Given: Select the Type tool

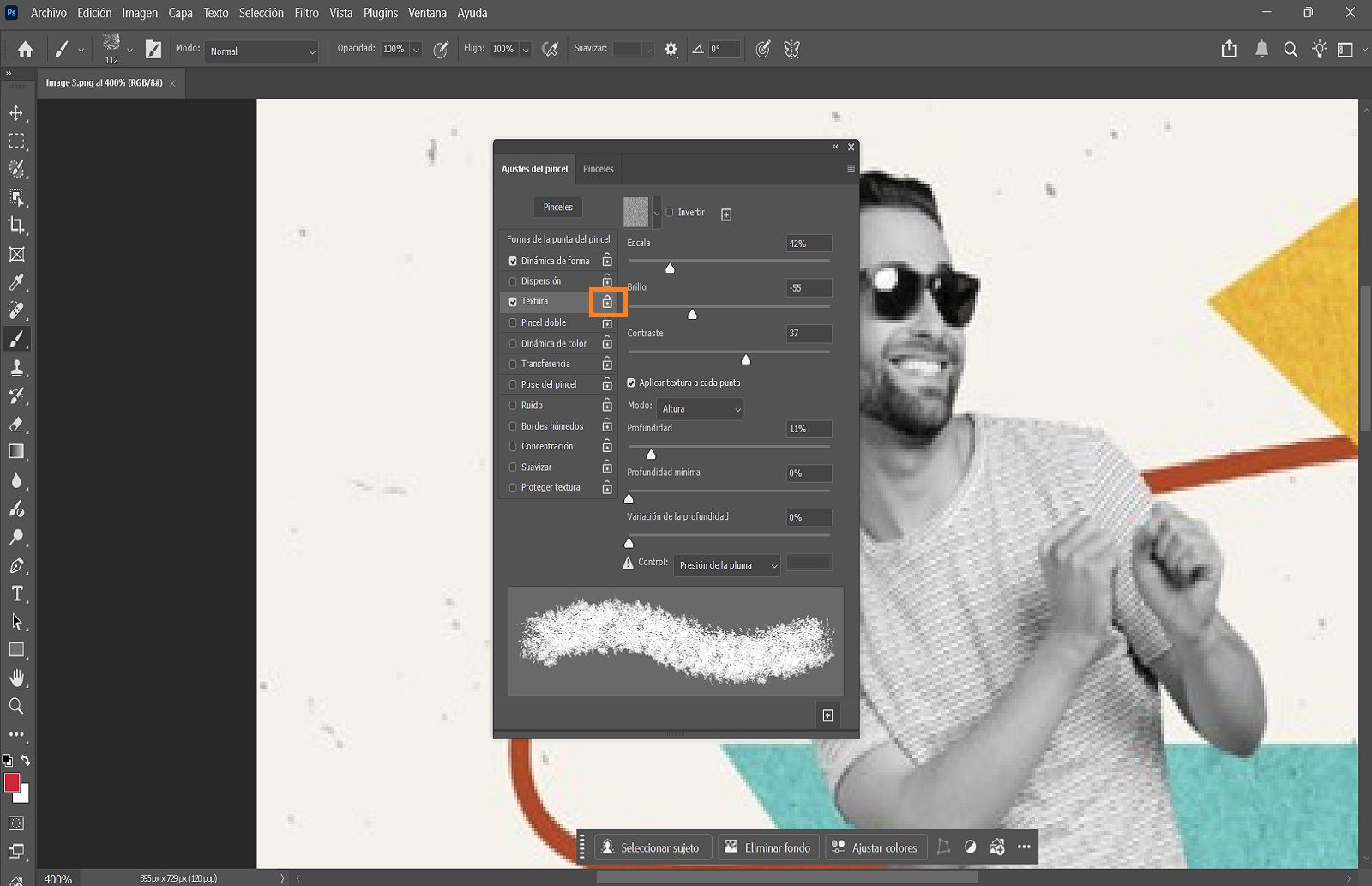Looking at the screenshot, I should [16, 594].
